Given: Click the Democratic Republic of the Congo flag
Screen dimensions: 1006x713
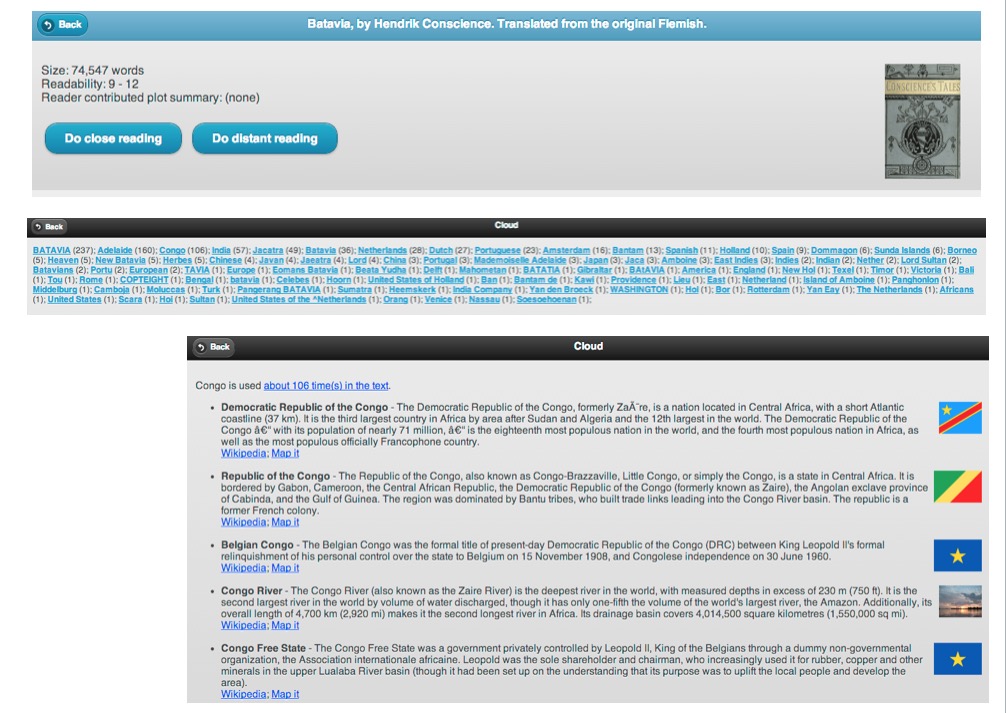Looking at the screenshot, I should 959,418.
